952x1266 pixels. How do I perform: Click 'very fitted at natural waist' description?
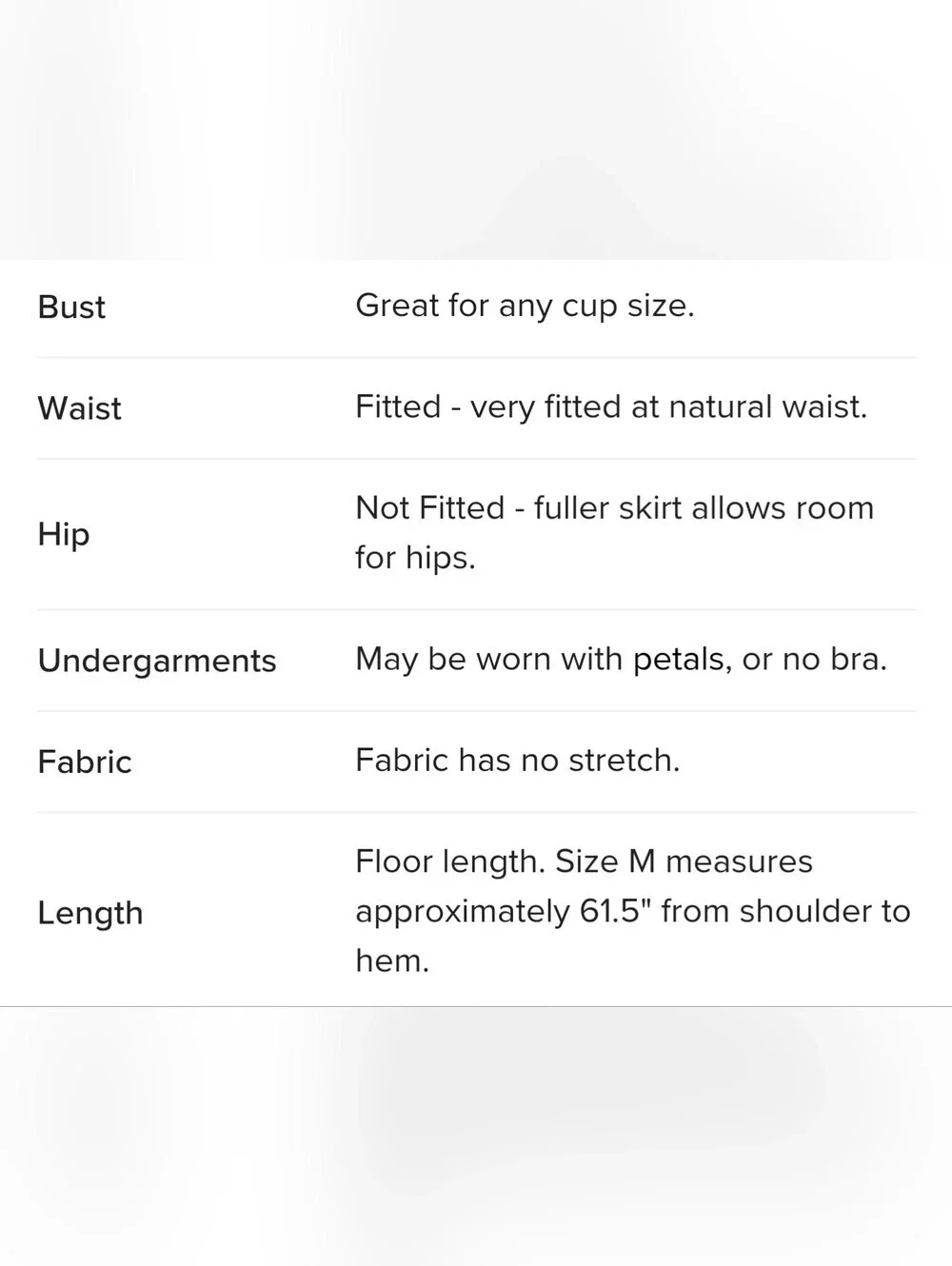(x=668, y=406)
